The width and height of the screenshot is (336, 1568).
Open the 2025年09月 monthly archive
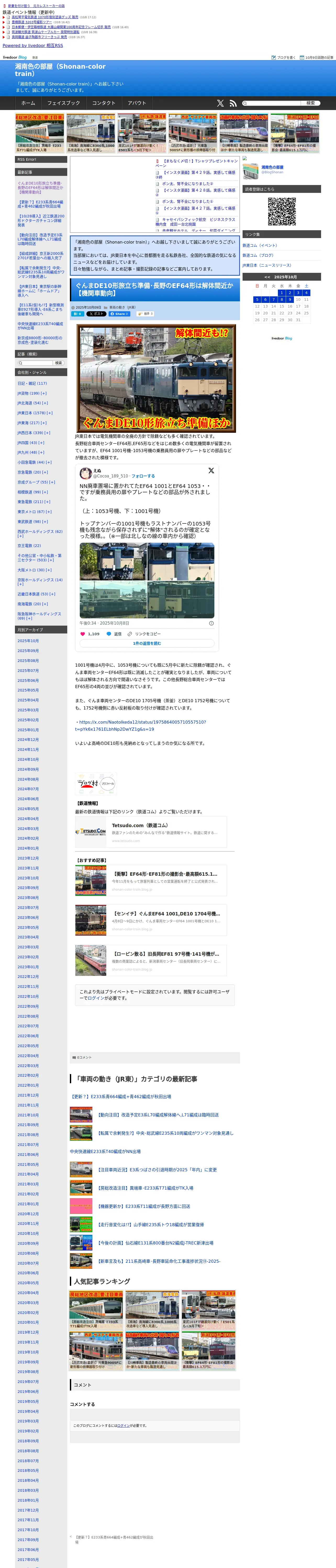pyautogui.click(x=28, y=651)
